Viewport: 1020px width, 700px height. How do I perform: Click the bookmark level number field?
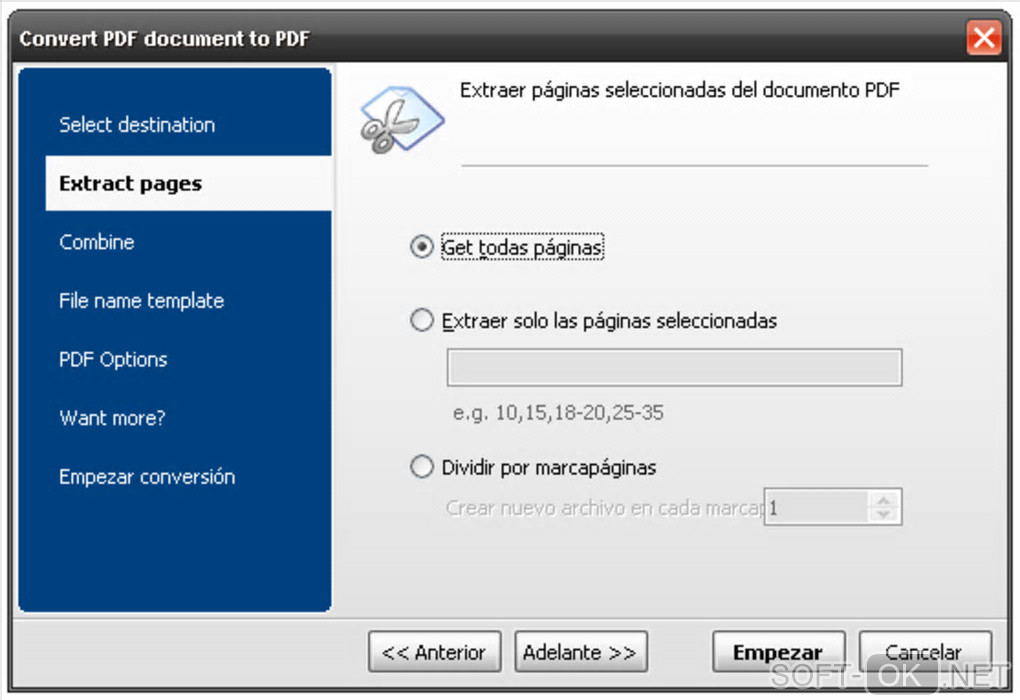815,507
